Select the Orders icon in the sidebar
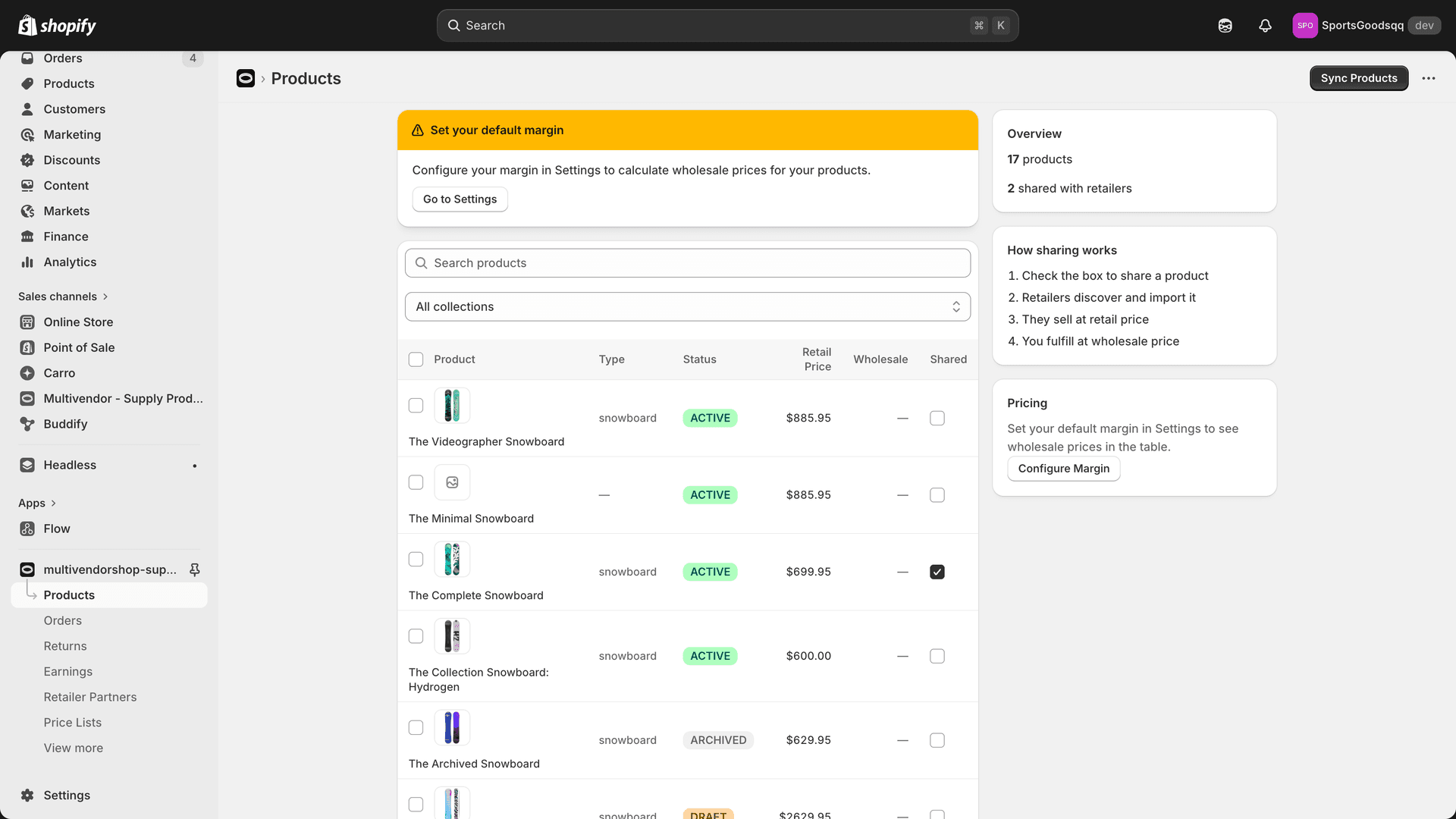The width and height of the screenshot is (1456, 819). [x=27, y=58]
